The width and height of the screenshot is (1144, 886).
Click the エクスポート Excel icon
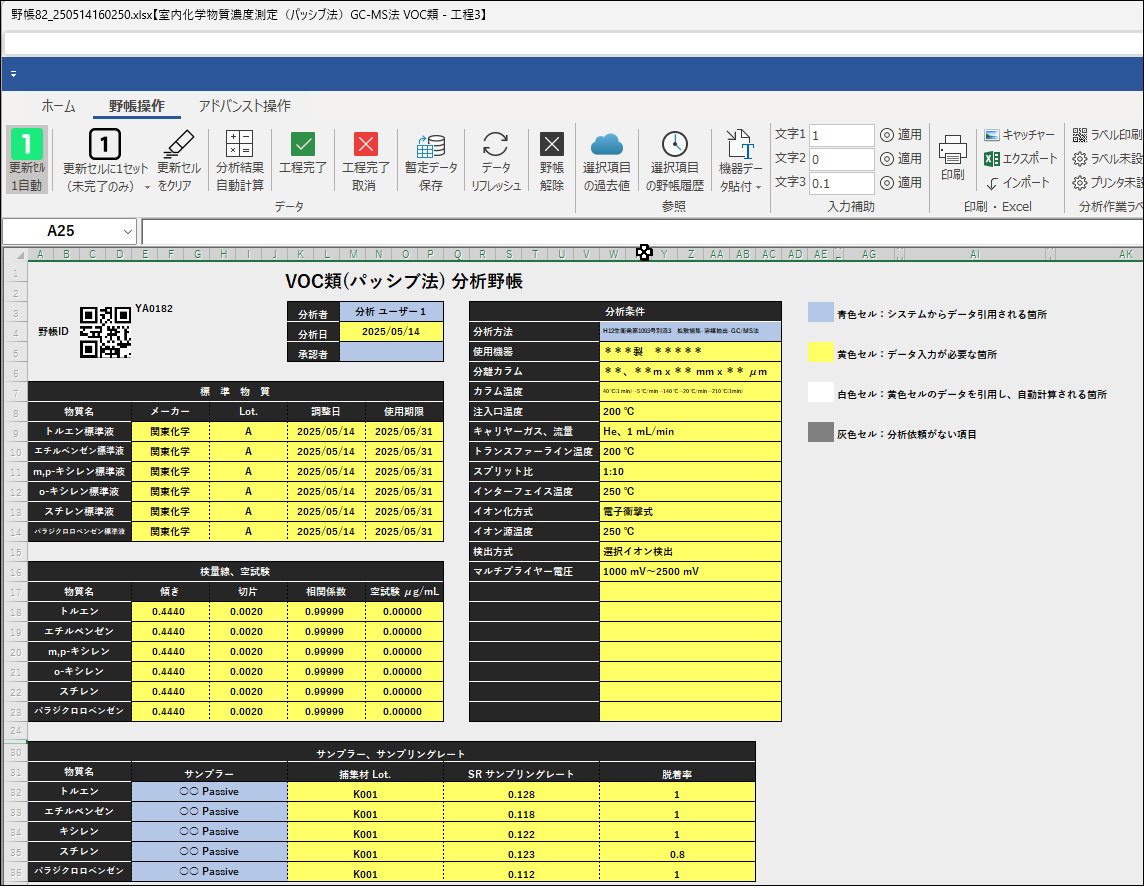tap(992, 158)
